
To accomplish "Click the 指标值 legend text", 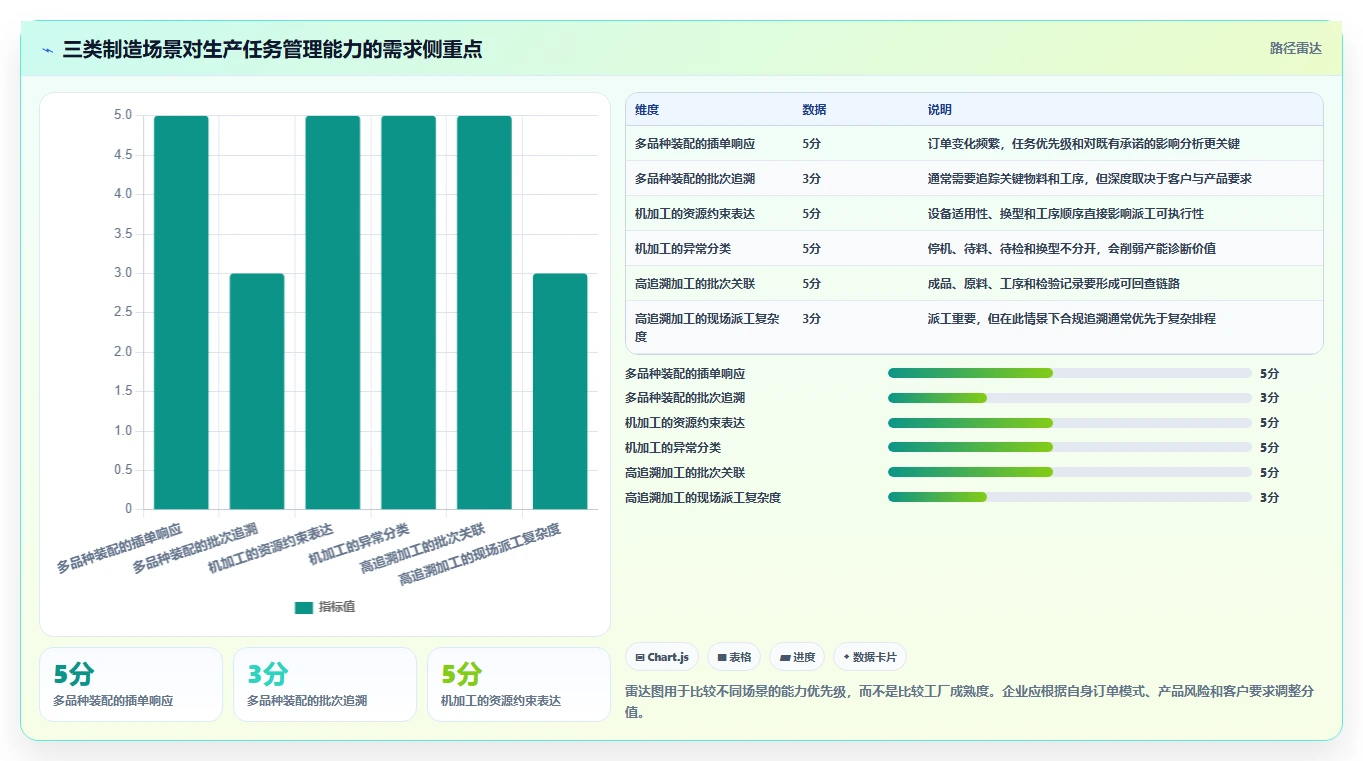I will click(337, 608).
